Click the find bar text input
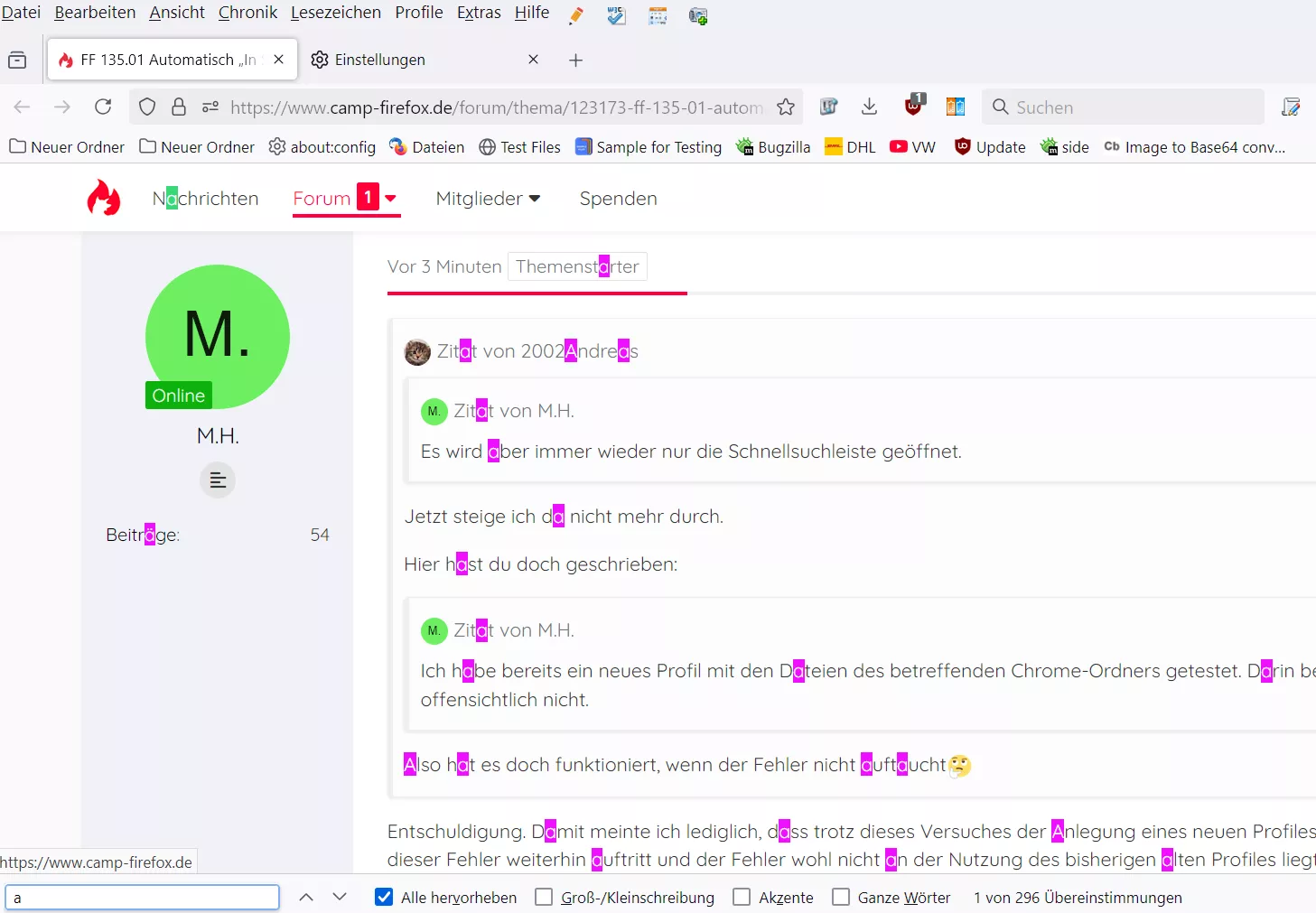Viewport: 1316px width, 913px height. (143, 897)
